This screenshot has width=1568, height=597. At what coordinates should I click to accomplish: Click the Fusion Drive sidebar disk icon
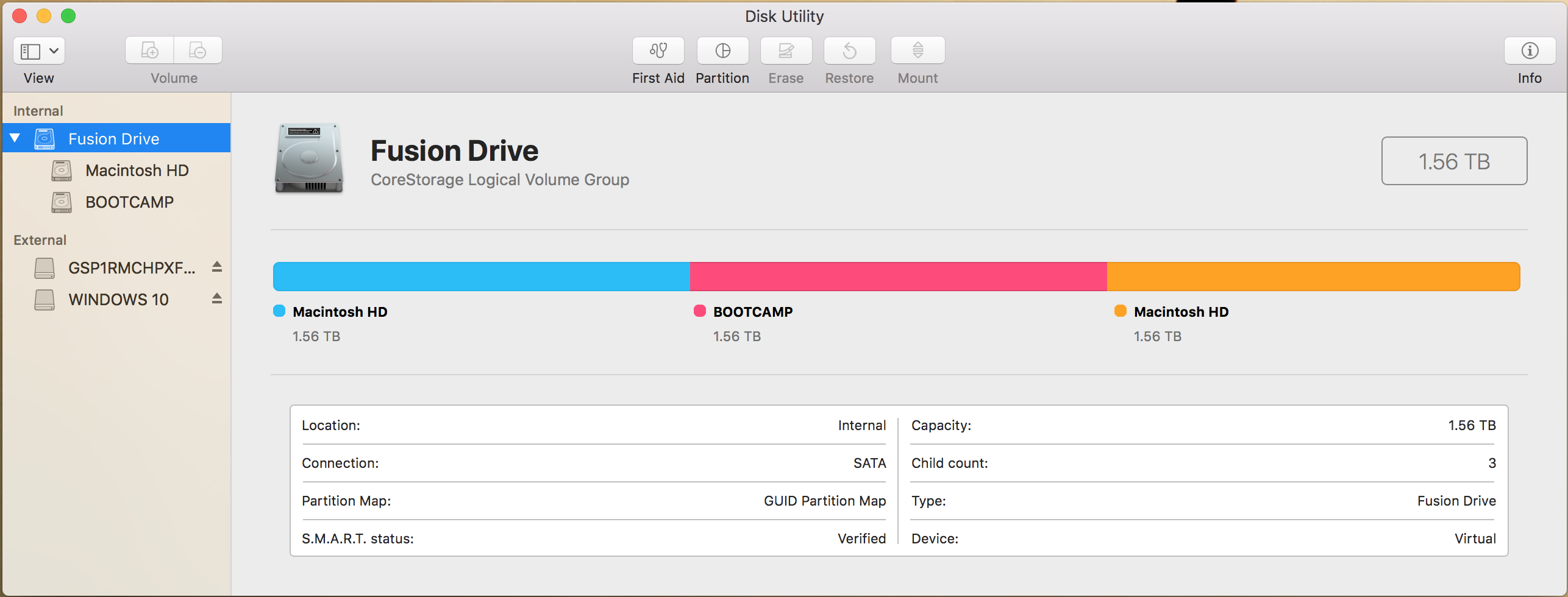click(x=45, y=139)
